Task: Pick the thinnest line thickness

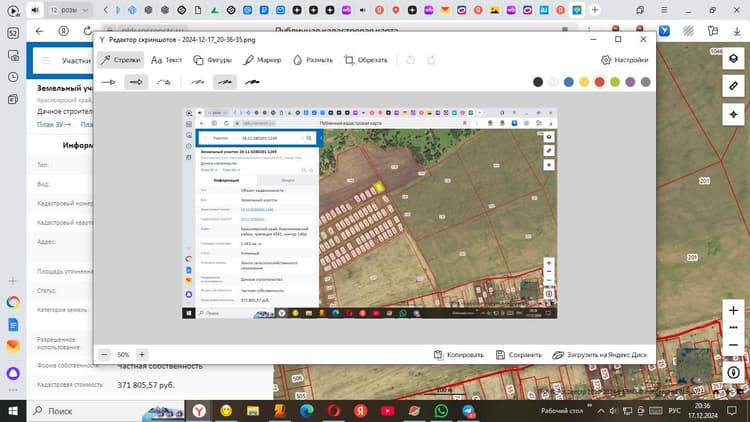Action: point(197,82)
